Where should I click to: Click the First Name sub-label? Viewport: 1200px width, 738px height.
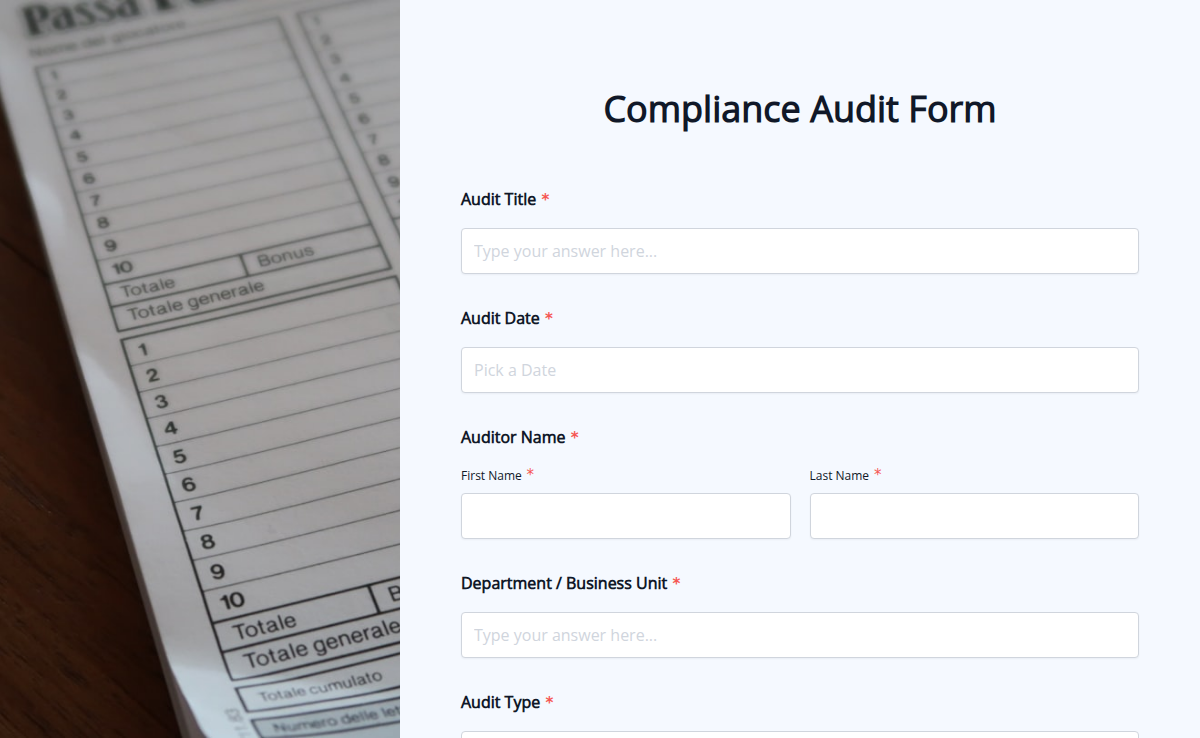tap(490, 475)
